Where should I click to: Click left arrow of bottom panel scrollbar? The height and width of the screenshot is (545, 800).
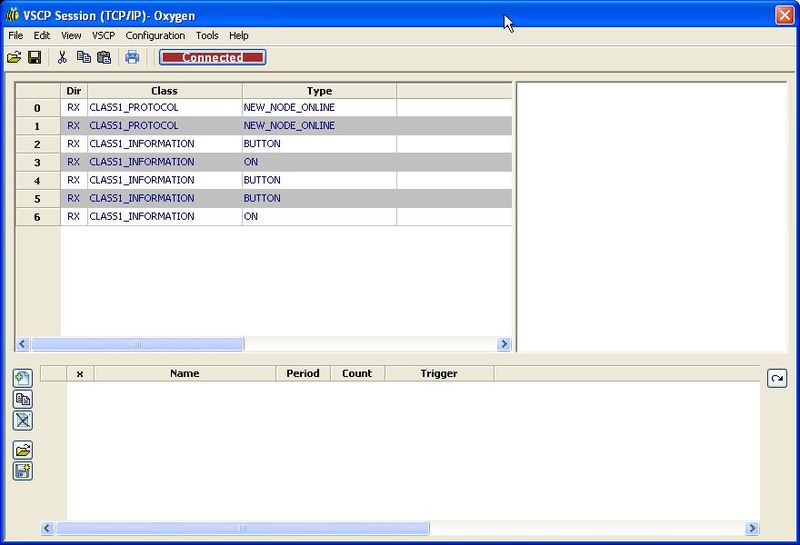click(47, 528)
